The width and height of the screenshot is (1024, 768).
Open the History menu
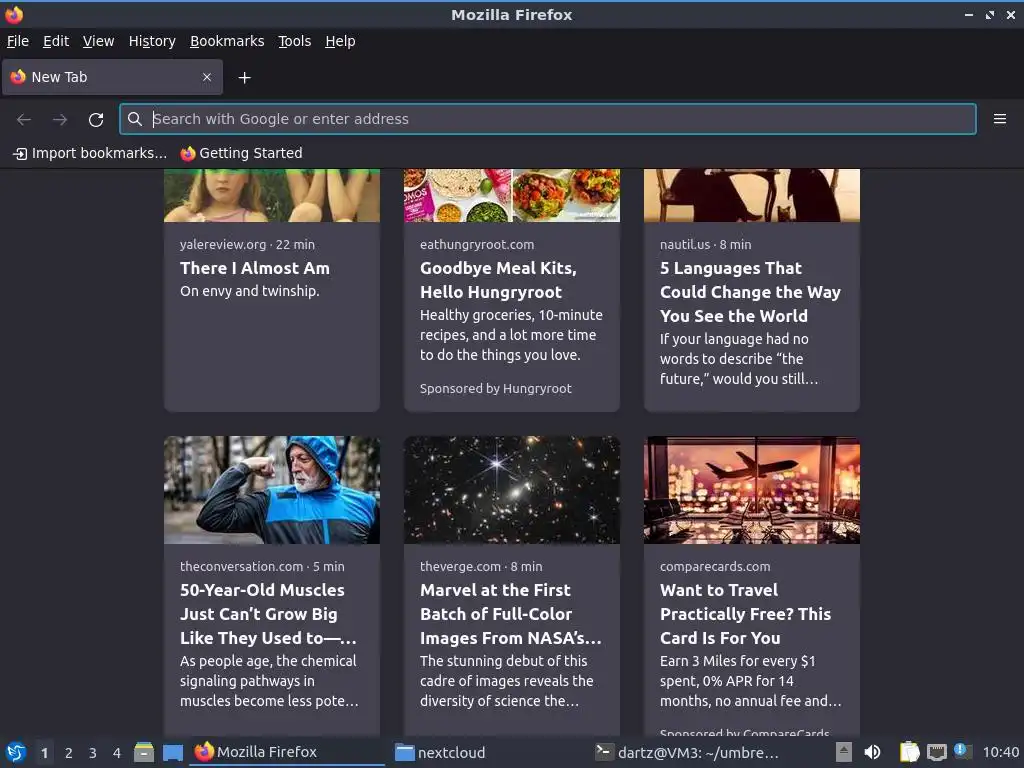coord(152,41)
